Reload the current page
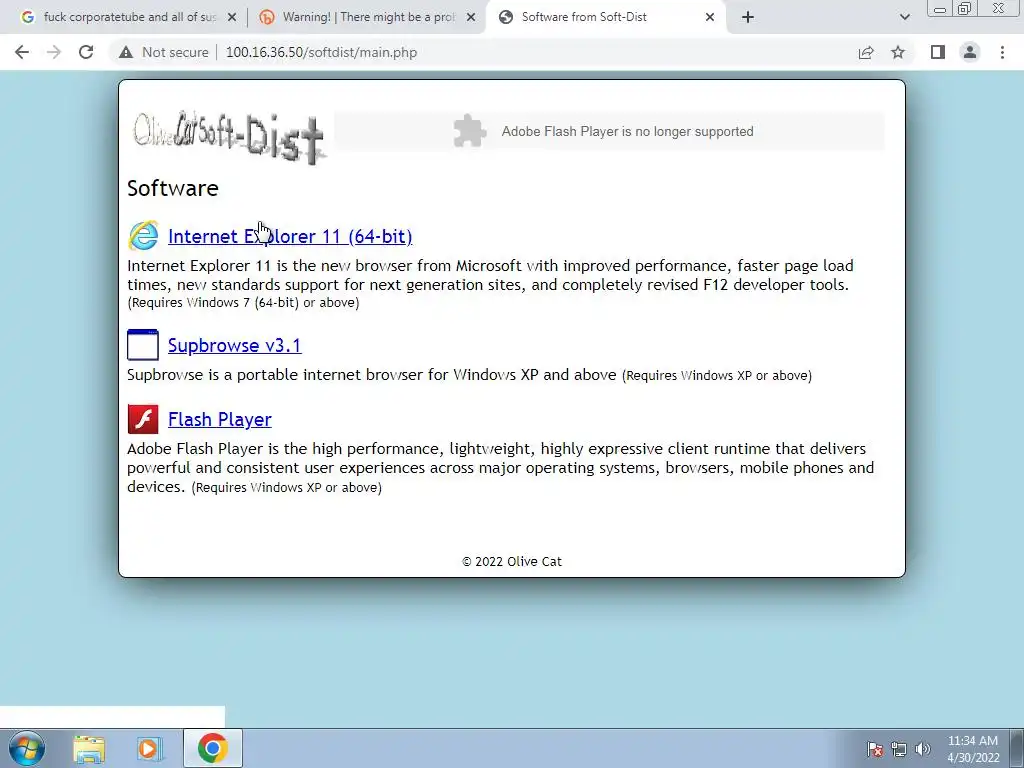1024x768 pixels. [86, 52]
